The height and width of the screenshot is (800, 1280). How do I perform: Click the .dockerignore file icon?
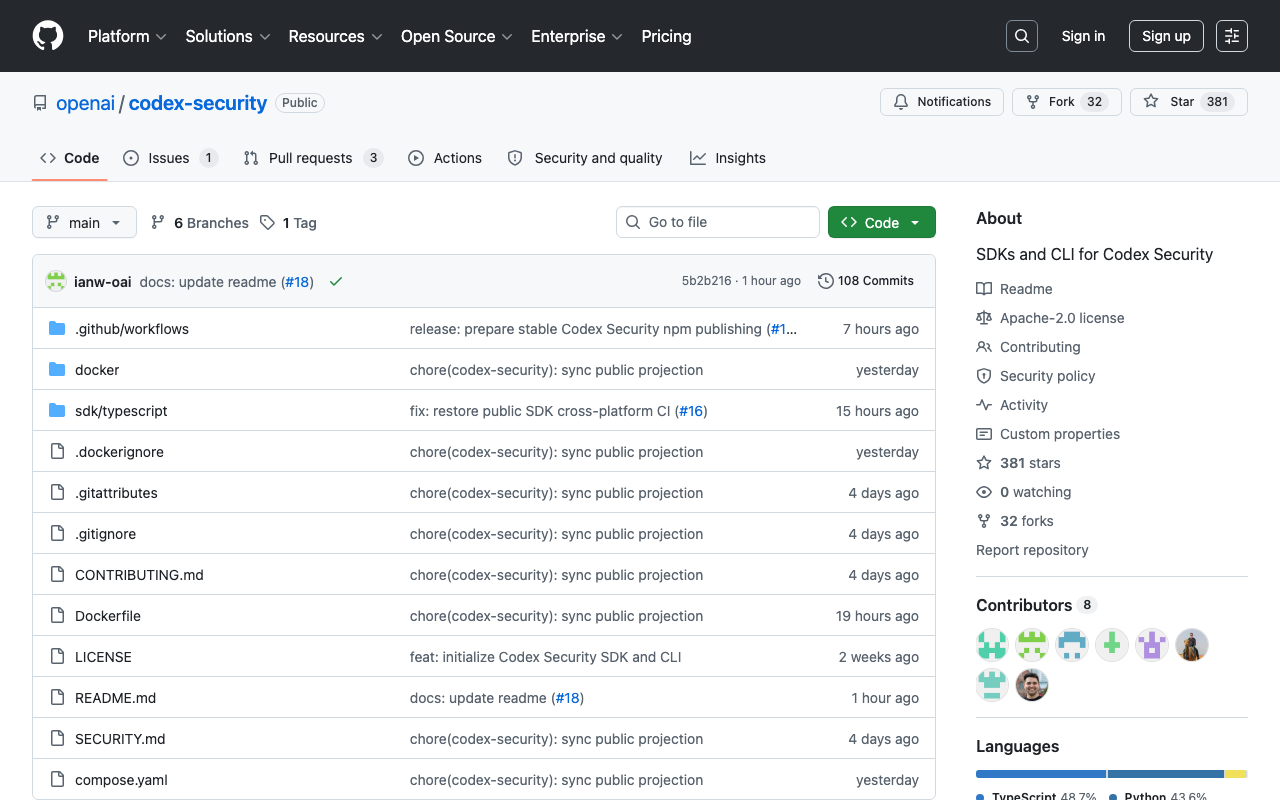[57, 452]
